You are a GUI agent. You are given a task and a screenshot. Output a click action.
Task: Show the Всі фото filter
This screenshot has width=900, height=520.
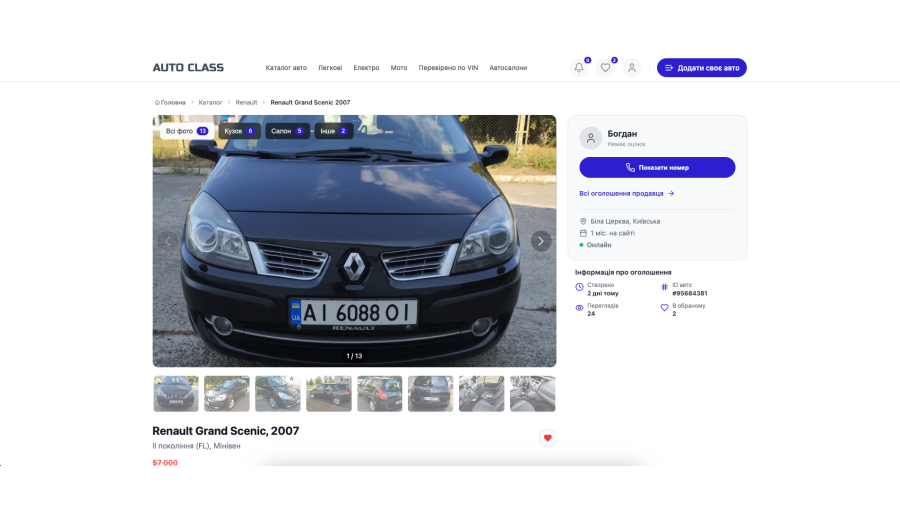186,131
